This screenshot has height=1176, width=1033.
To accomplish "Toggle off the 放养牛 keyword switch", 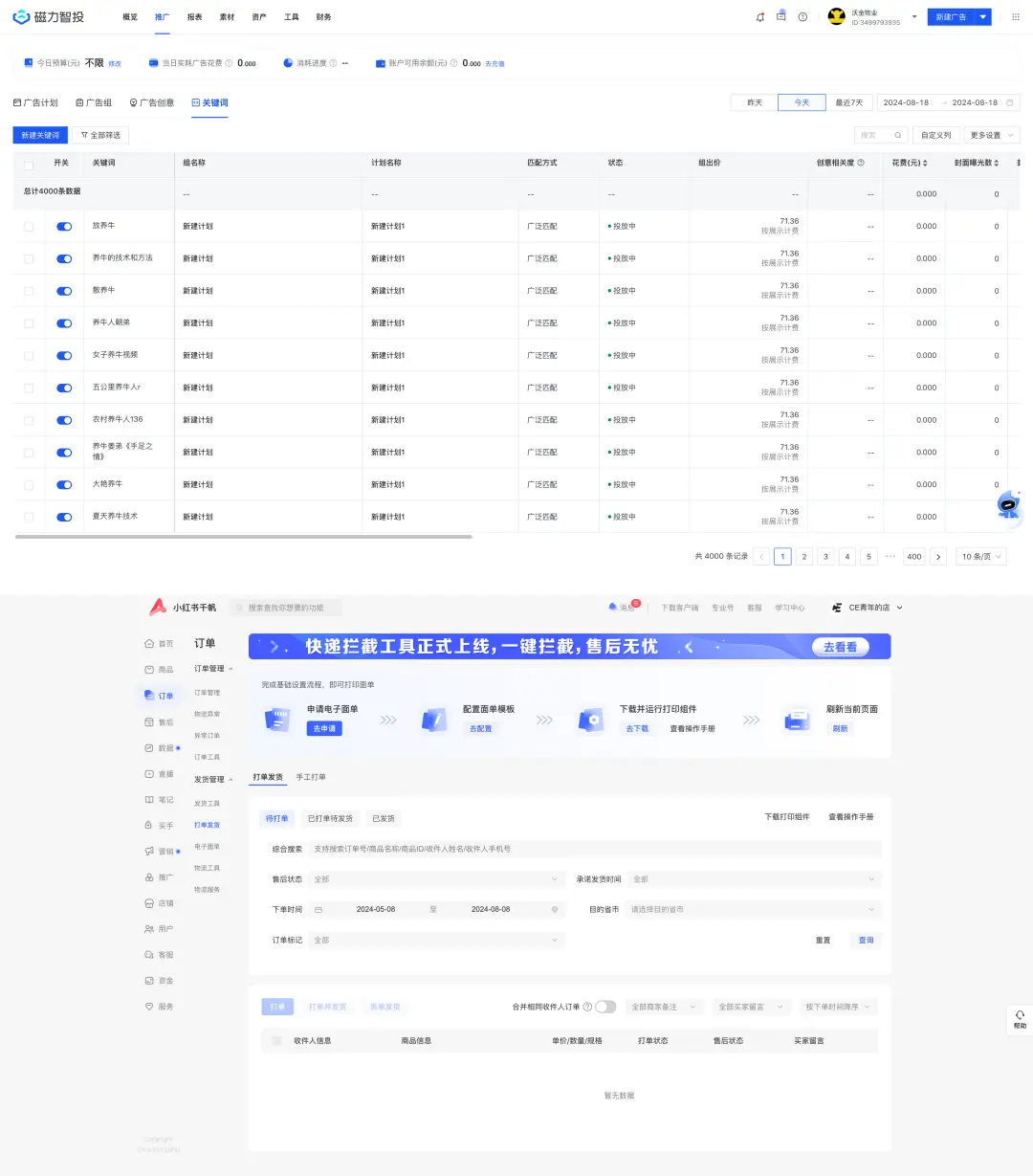I will pyautogui.click(x=64, y=227).
